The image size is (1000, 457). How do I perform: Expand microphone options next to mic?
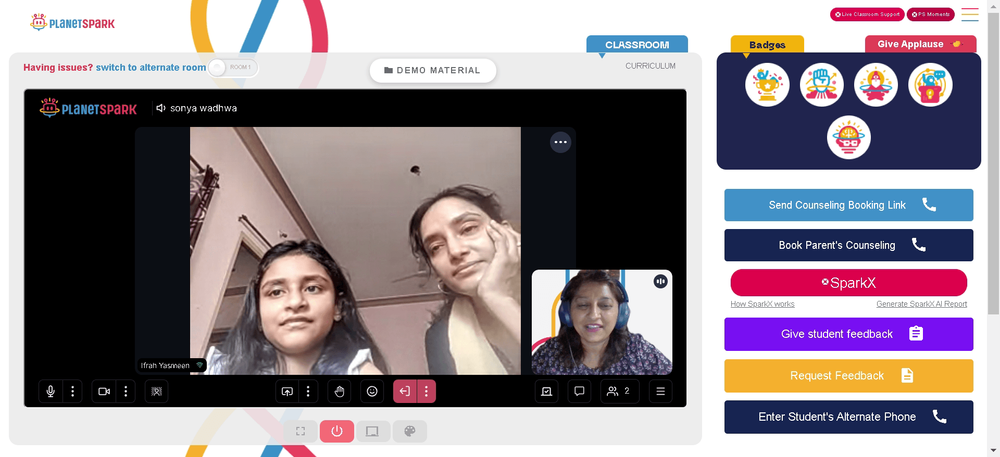73,391
